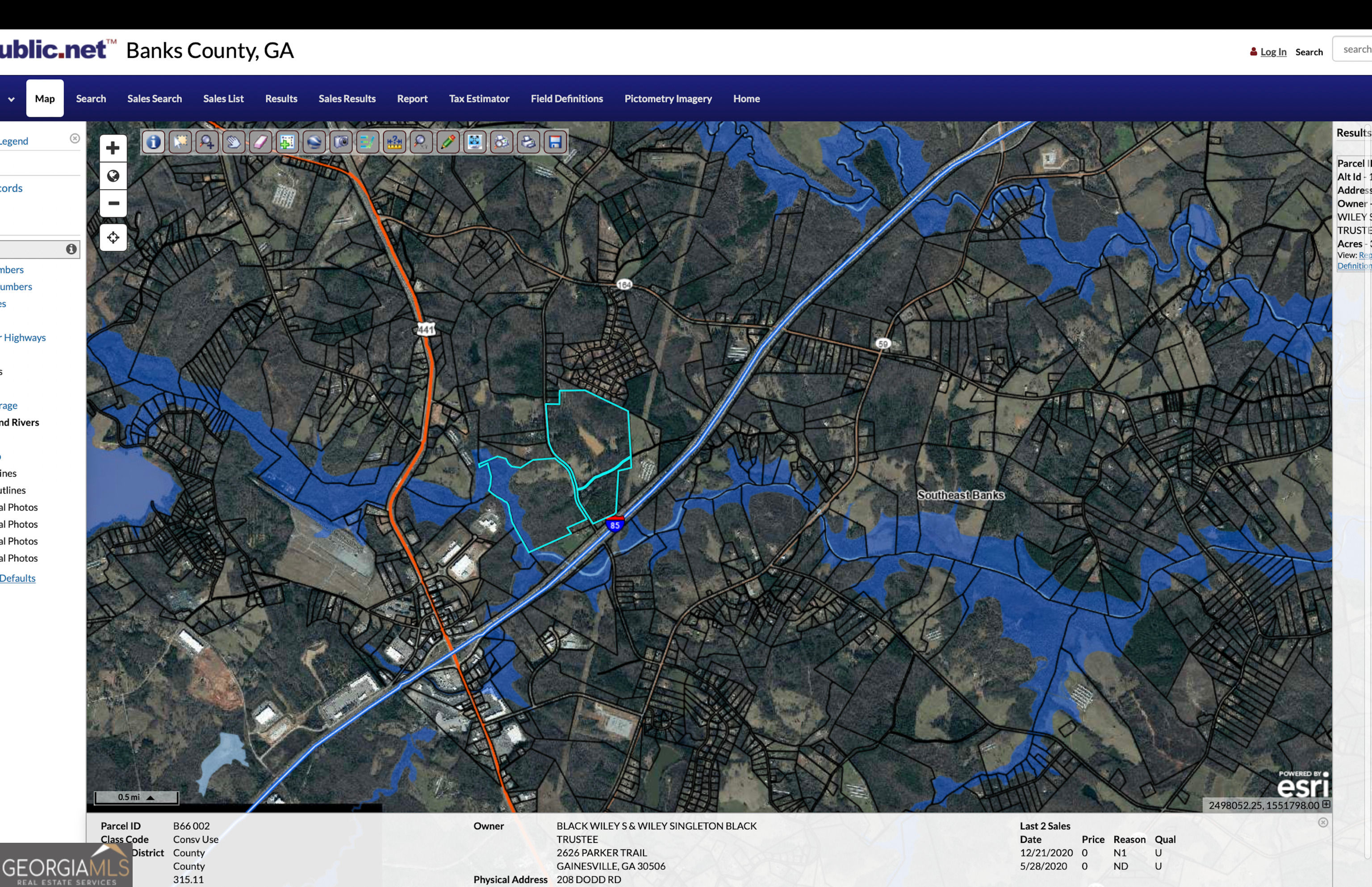
Task: Click the find XY coordinate tool
Action: pos(421,142)
